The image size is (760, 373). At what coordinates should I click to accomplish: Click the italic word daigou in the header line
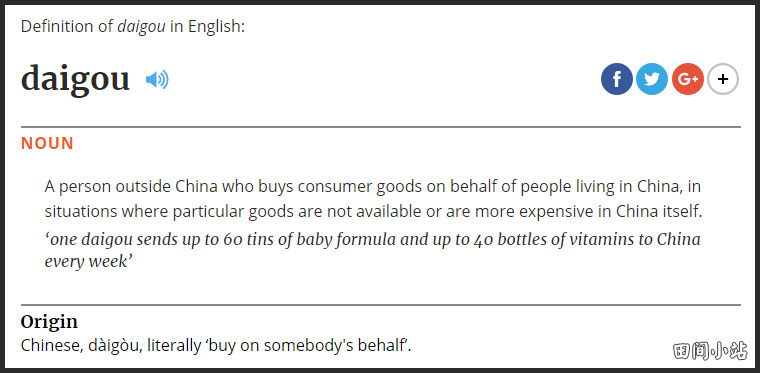(142, 27)
